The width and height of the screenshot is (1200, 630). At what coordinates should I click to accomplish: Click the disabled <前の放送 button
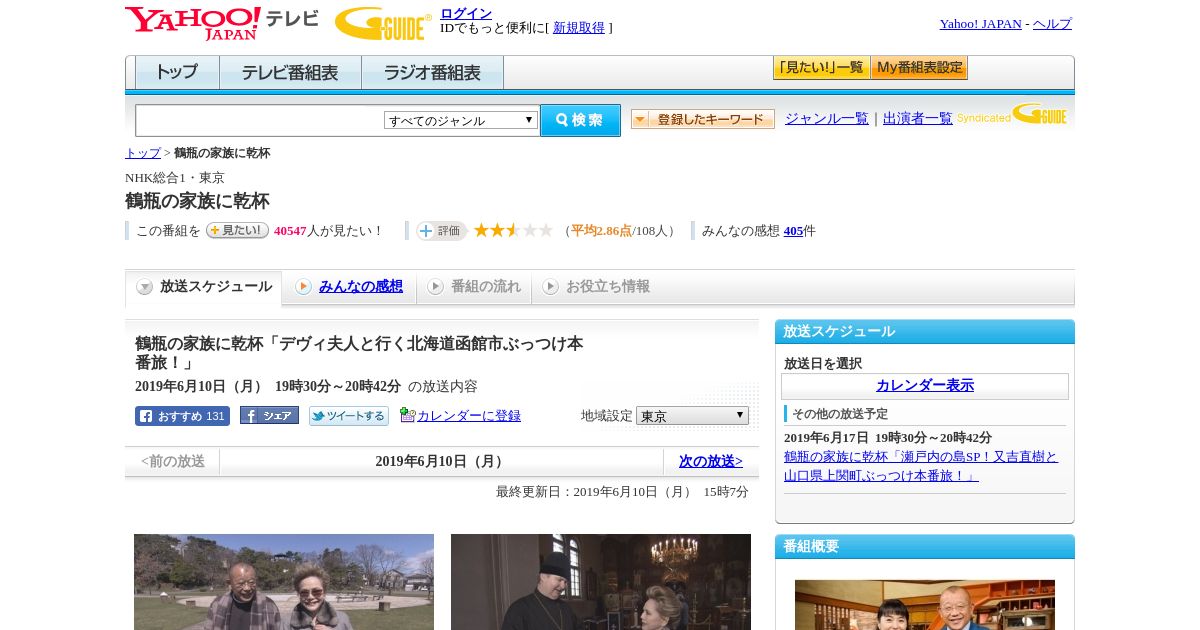173,461
